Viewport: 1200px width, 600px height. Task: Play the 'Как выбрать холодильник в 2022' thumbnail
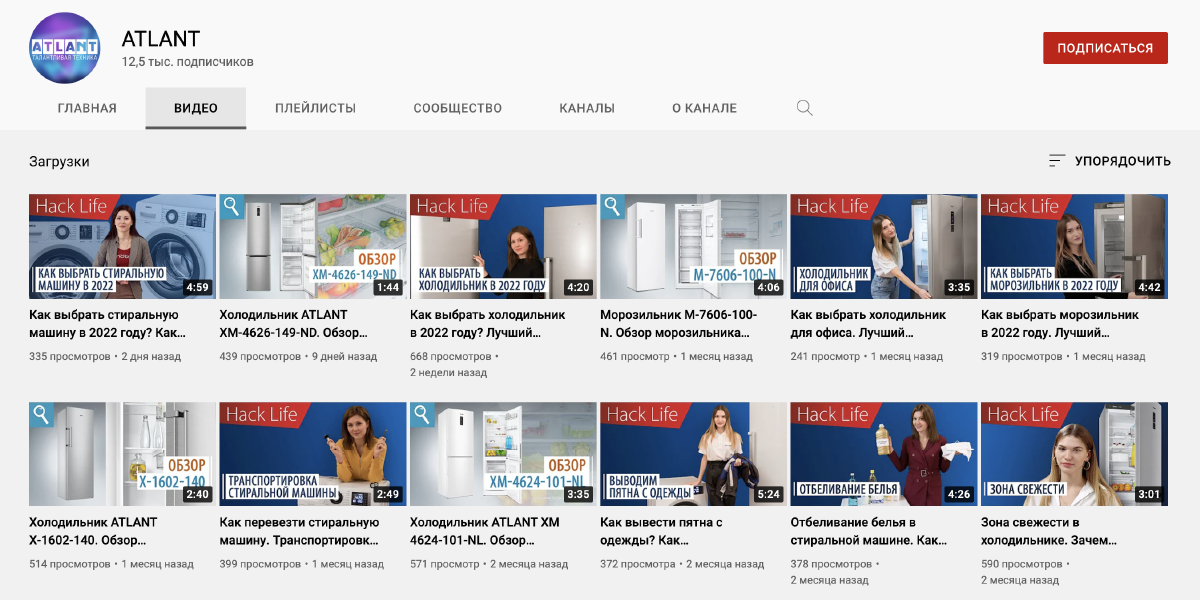[x=503, y=247]
